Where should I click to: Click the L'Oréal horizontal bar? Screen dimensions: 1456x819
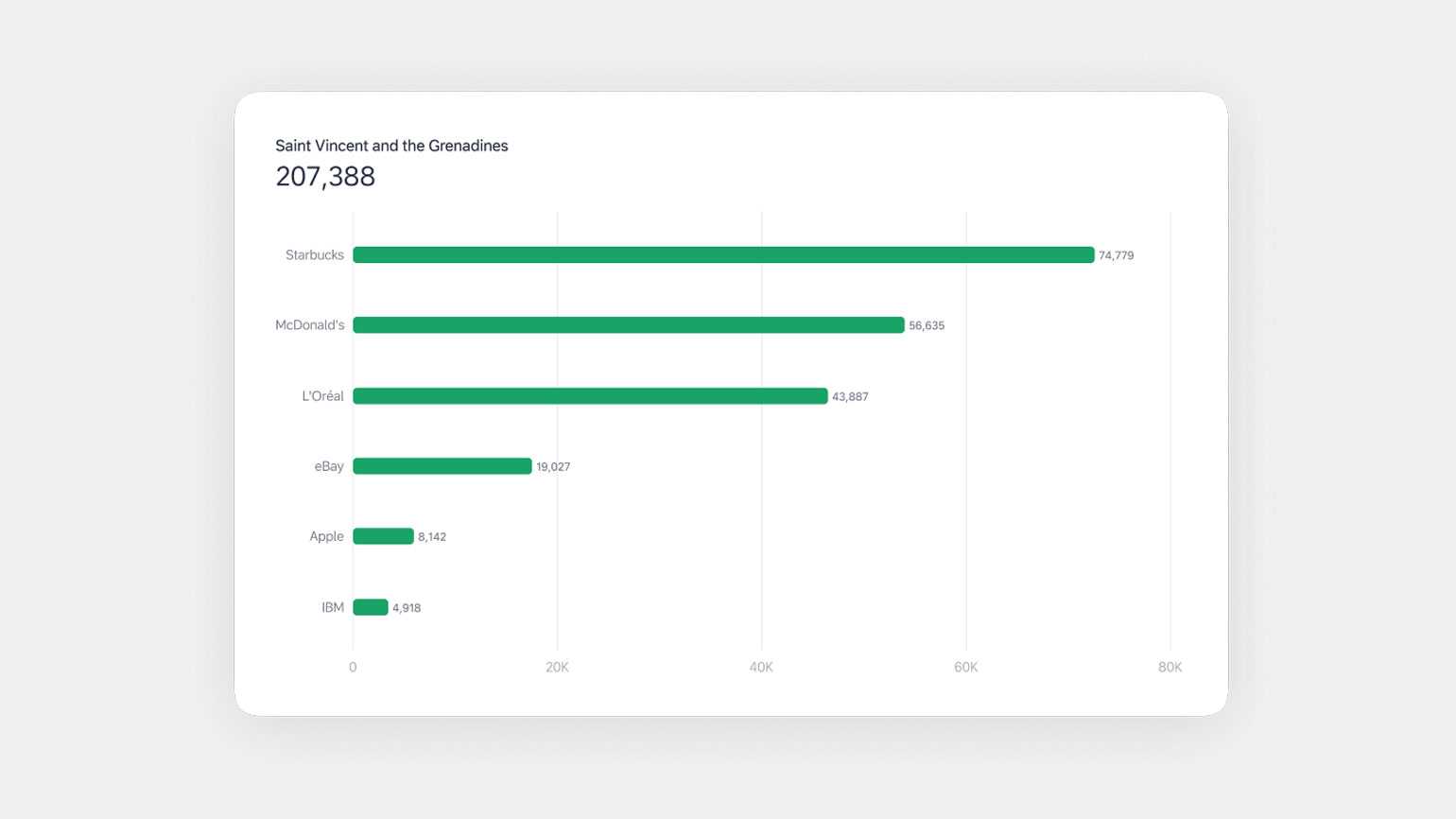(590, 396)
